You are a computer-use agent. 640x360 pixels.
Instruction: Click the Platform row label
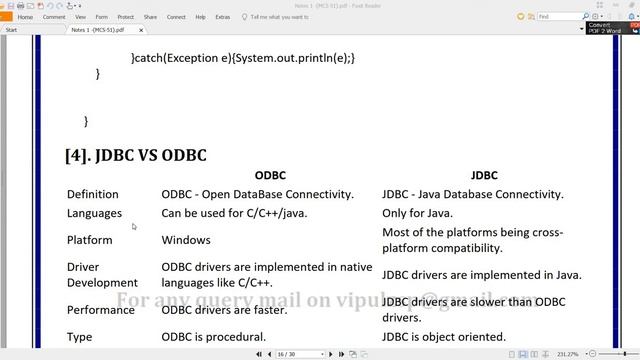(89, 240)
